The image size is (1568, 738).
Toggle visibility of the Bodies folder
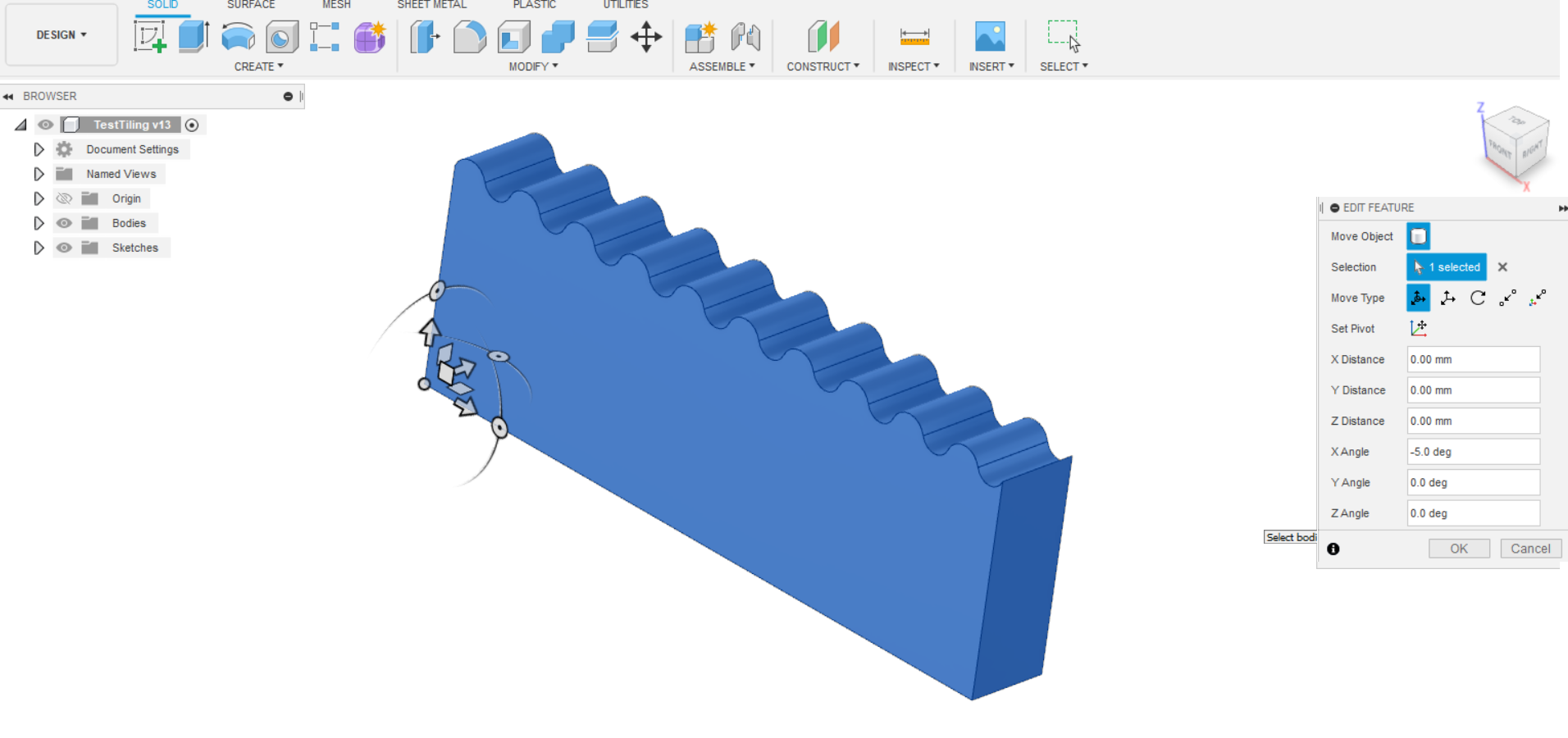click(63, 222)
